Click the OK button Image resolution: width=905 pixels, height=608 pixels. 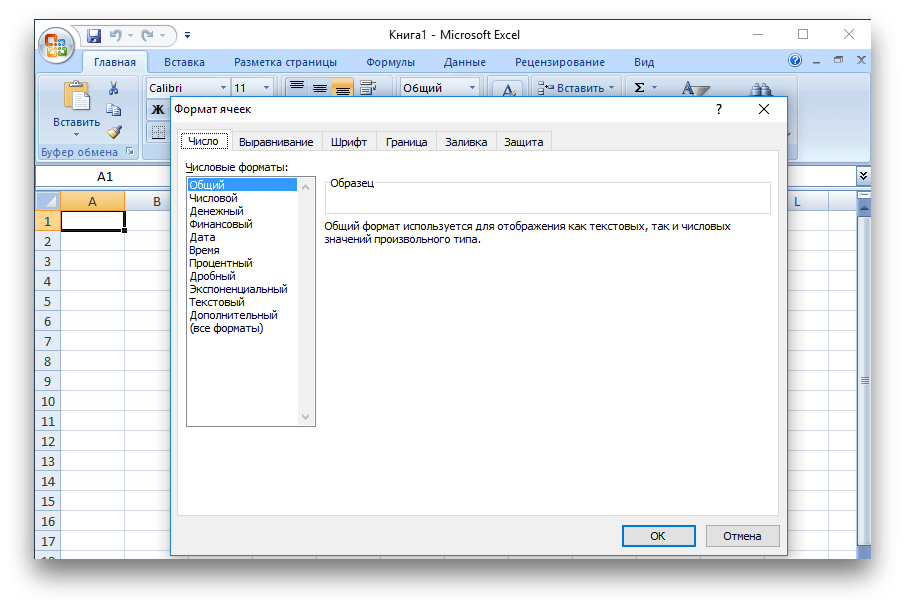(x=658, y=536)
